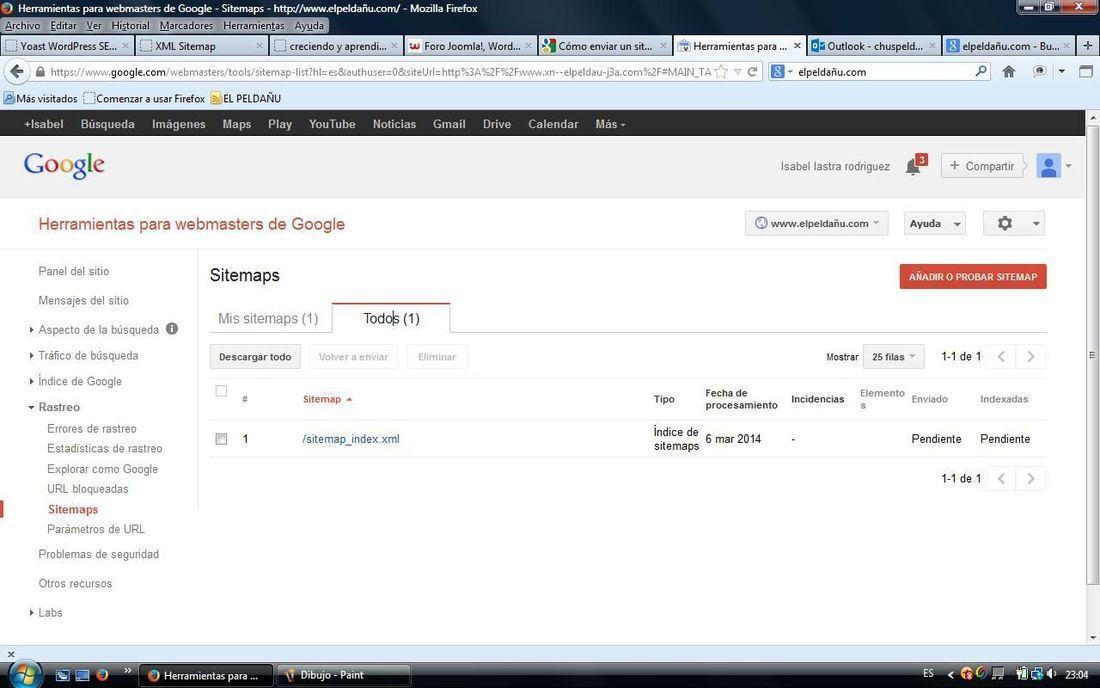Viewport: 1100px width, 688px height.
Task: Go to the next page arrow above the table
Action: (x=1031, y=356)
